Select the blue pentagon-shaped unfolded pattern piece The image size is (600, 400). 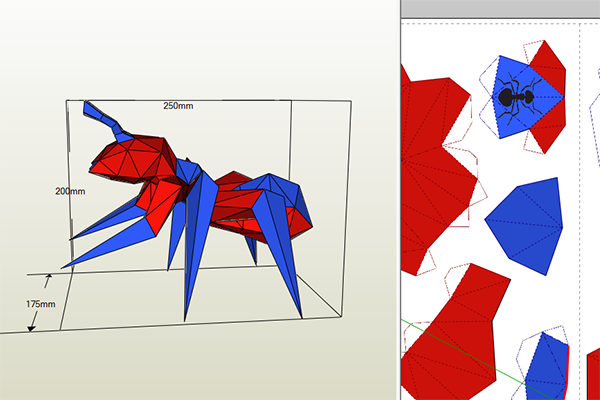pyautogui.click(x=524, y=226)
